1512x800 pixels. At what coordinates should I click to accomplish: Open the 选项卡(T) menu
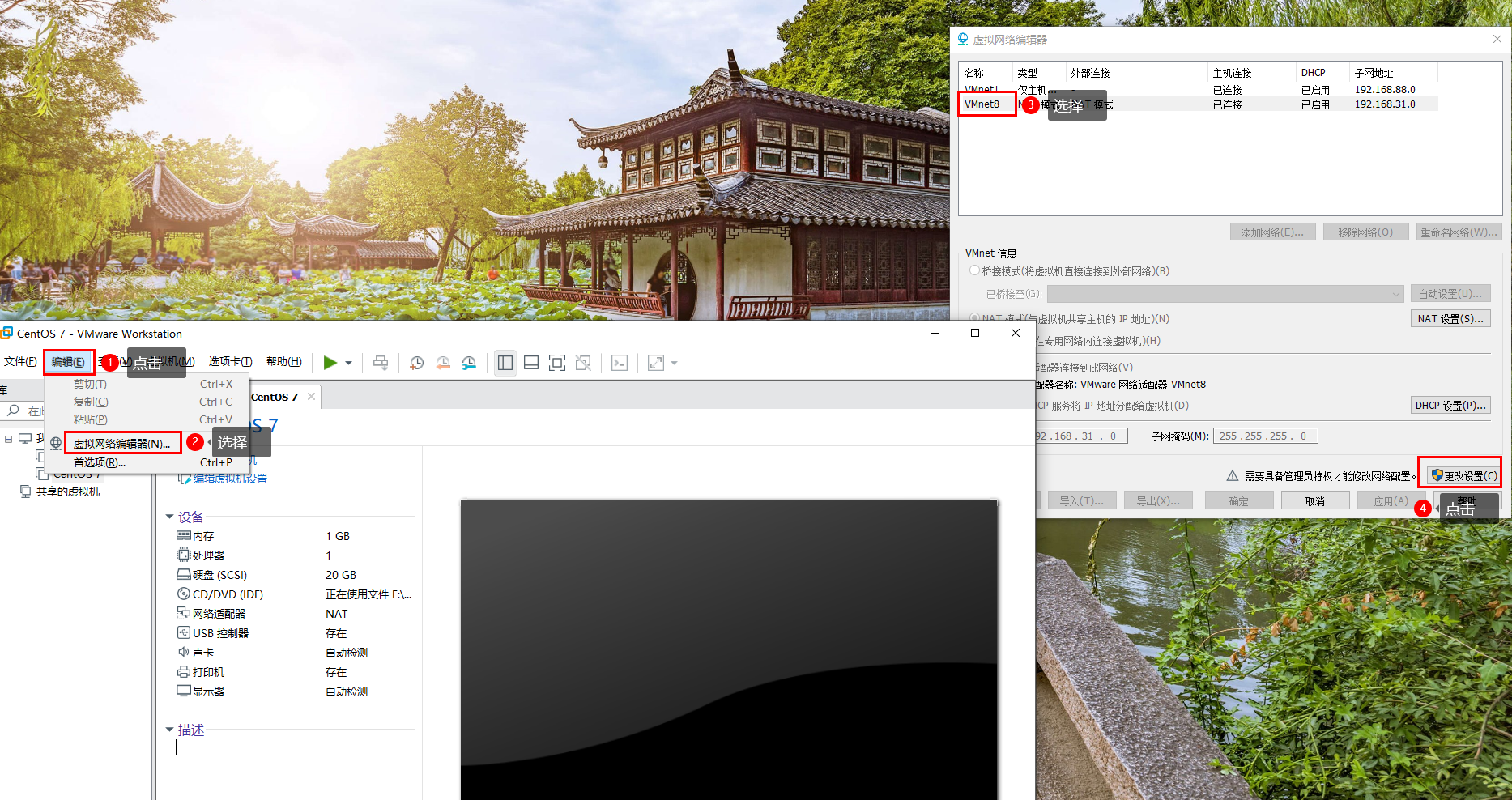pyautogui.click(x=230, y=362)
